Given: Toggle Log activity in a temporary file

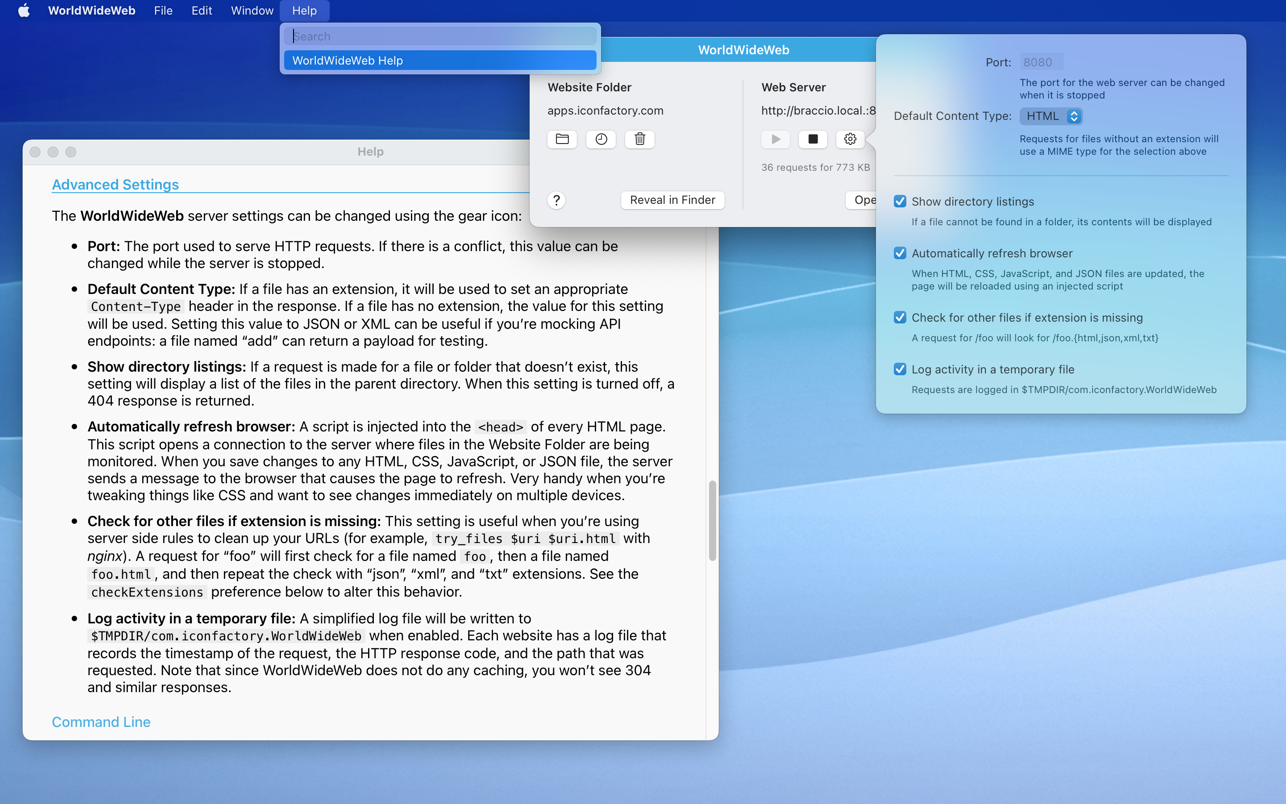Looking at the screenshot, I should 900,369.
